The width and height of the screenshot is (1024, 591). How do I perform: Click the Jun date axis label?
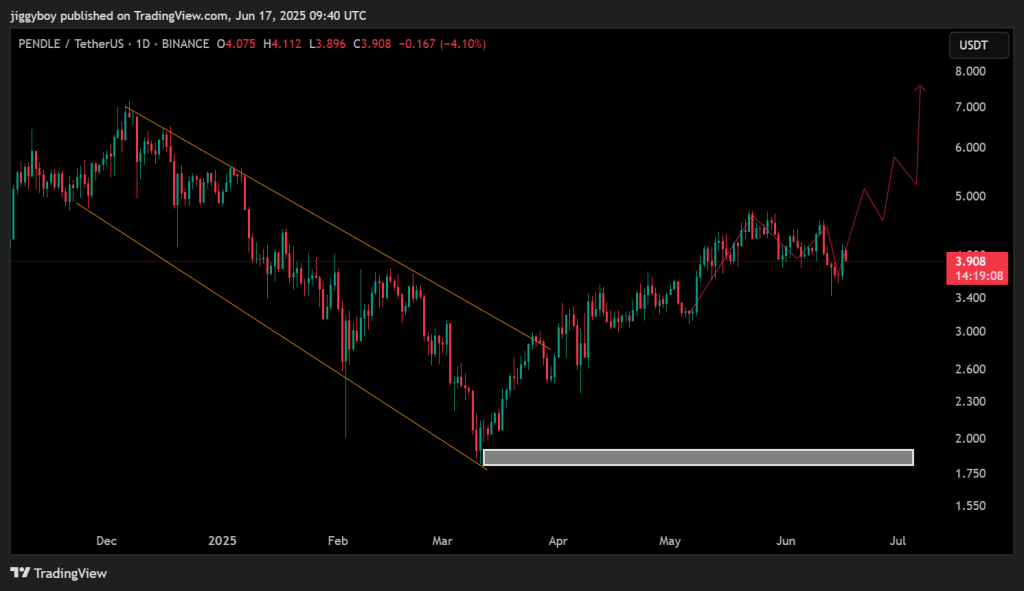click(x=786, y=541)
